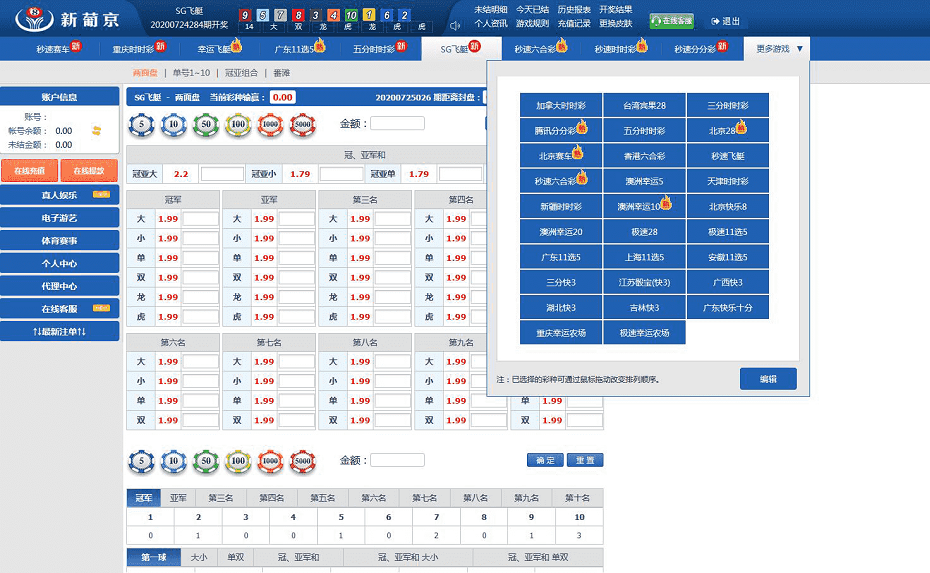The height and width of the screenshot is (573, 930).
Task: Switch to the 单号1~10 sub-tab
Action: click(191, 73)
